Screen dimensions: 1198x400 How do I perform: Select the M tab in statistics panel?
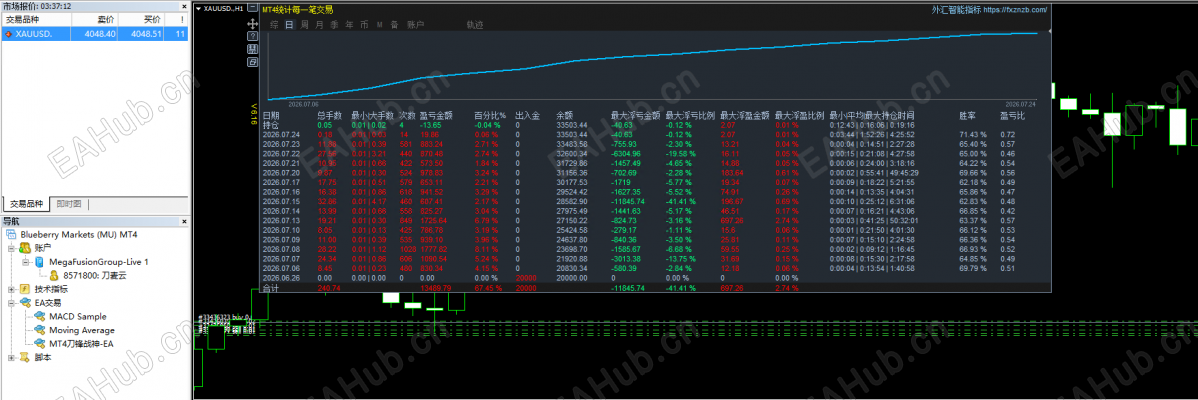379,24
